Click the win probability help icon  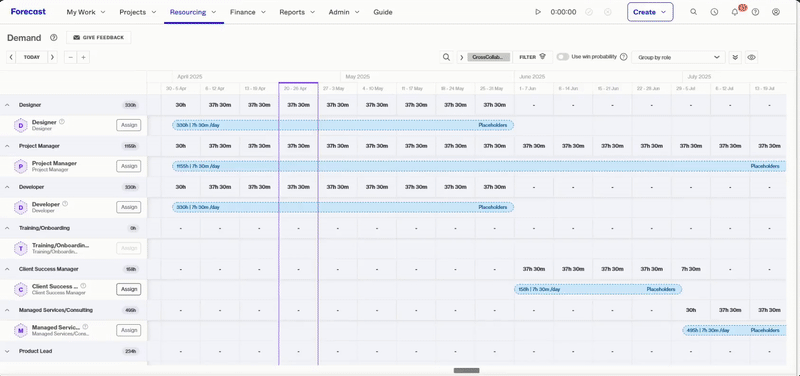pos(623,57)
